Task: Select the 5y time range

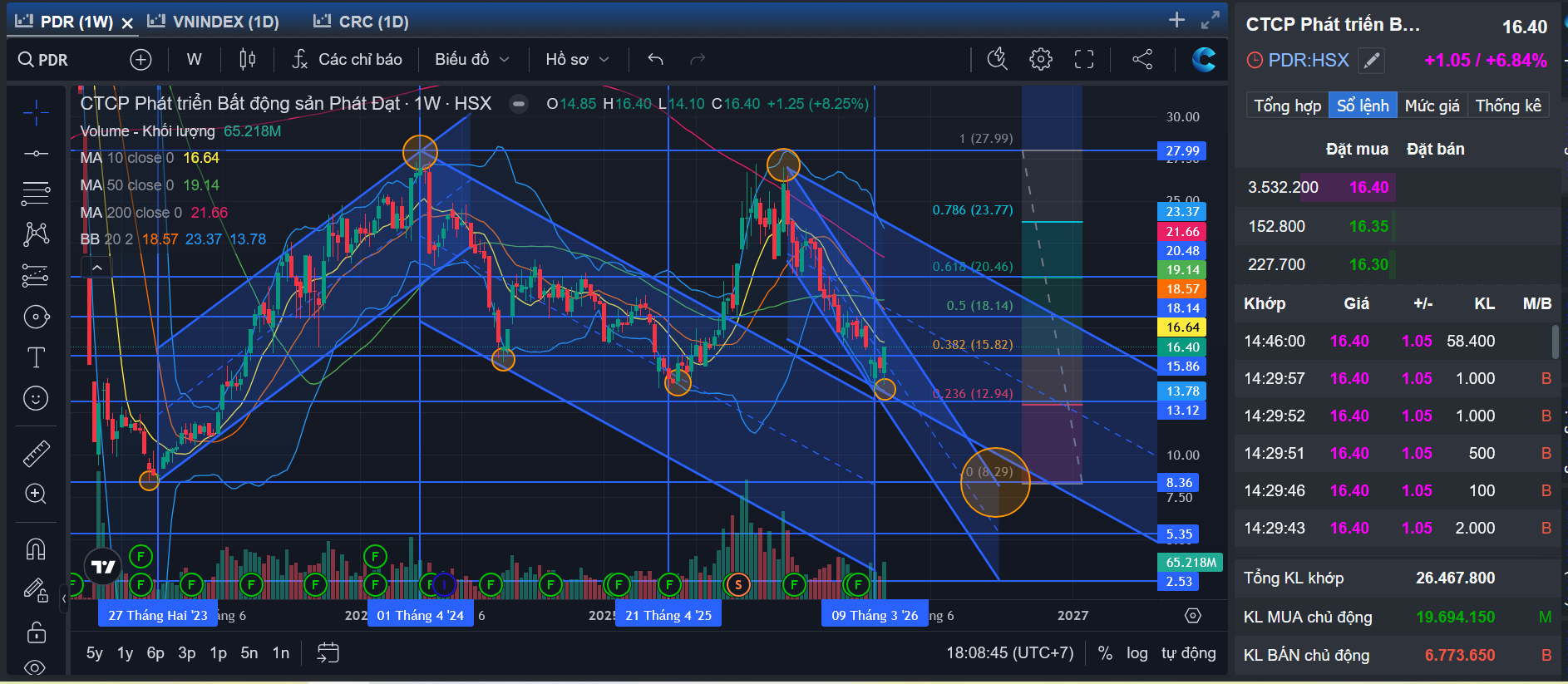Action: 95,653
